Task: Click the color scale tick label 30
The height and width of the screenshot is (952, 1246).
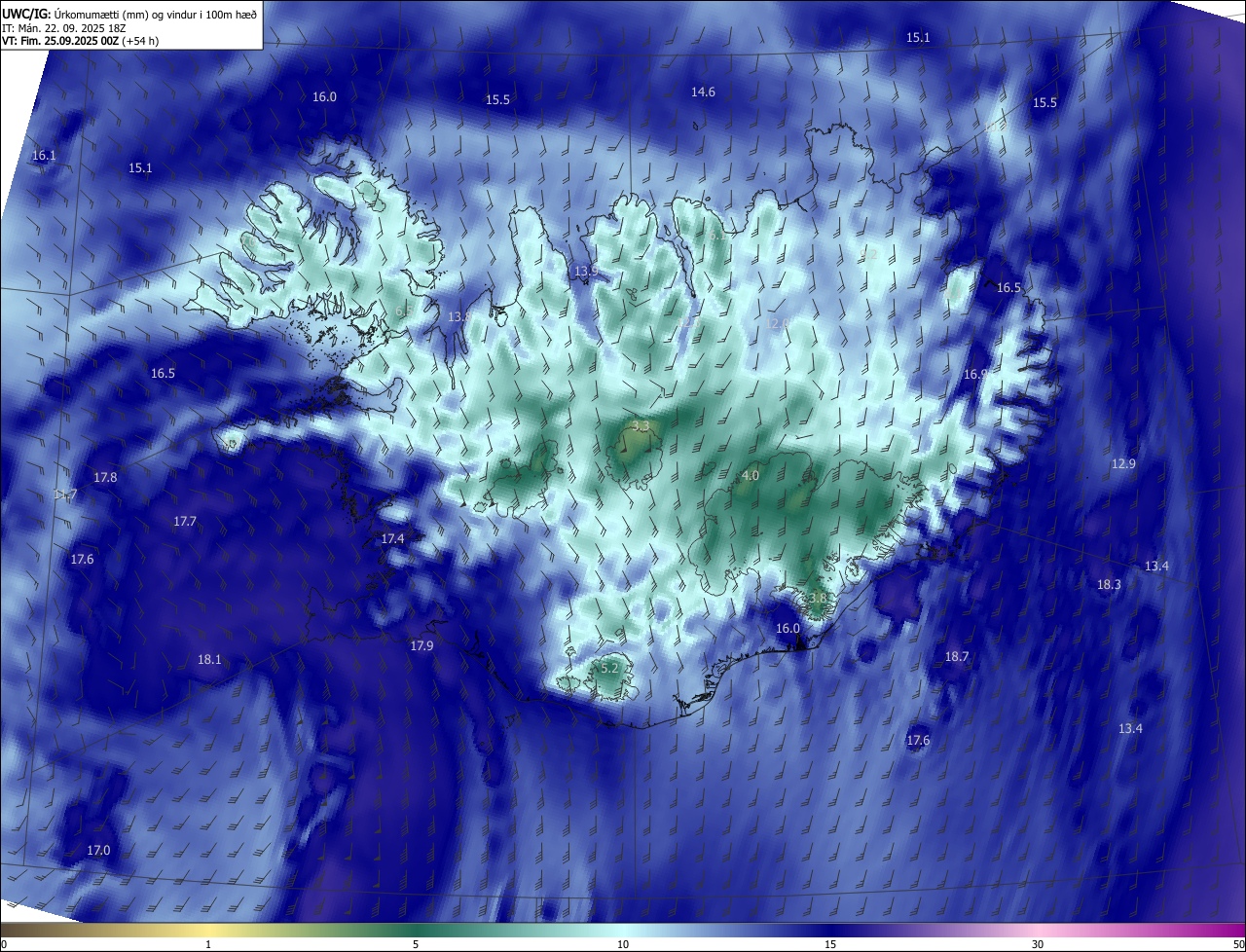Action: (1038, 944)
